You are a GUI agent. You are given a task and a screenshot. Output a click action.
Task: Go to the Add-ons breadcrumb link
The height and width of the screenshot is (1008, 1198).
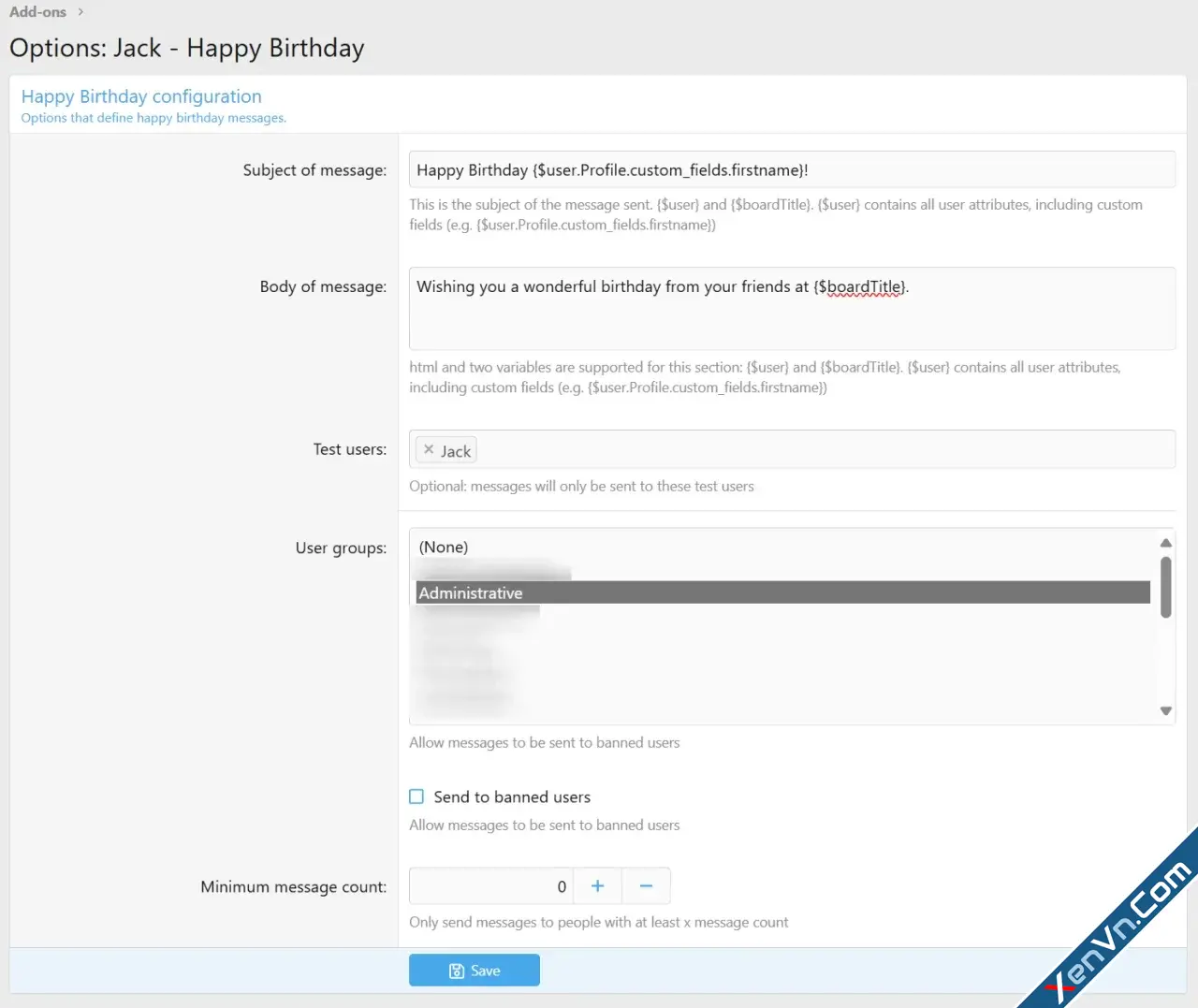coord(37,12)
